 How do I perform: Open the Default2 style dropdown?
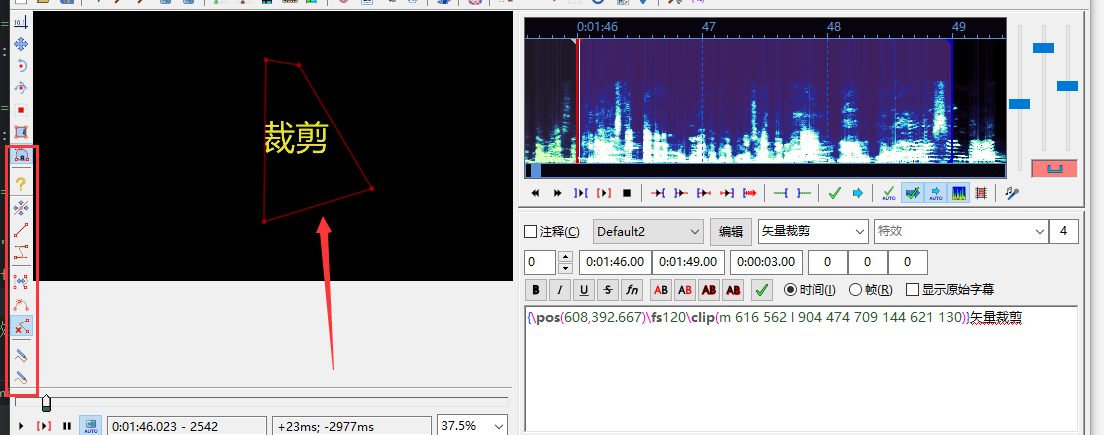pyautogui.click(x=648, y=232)
